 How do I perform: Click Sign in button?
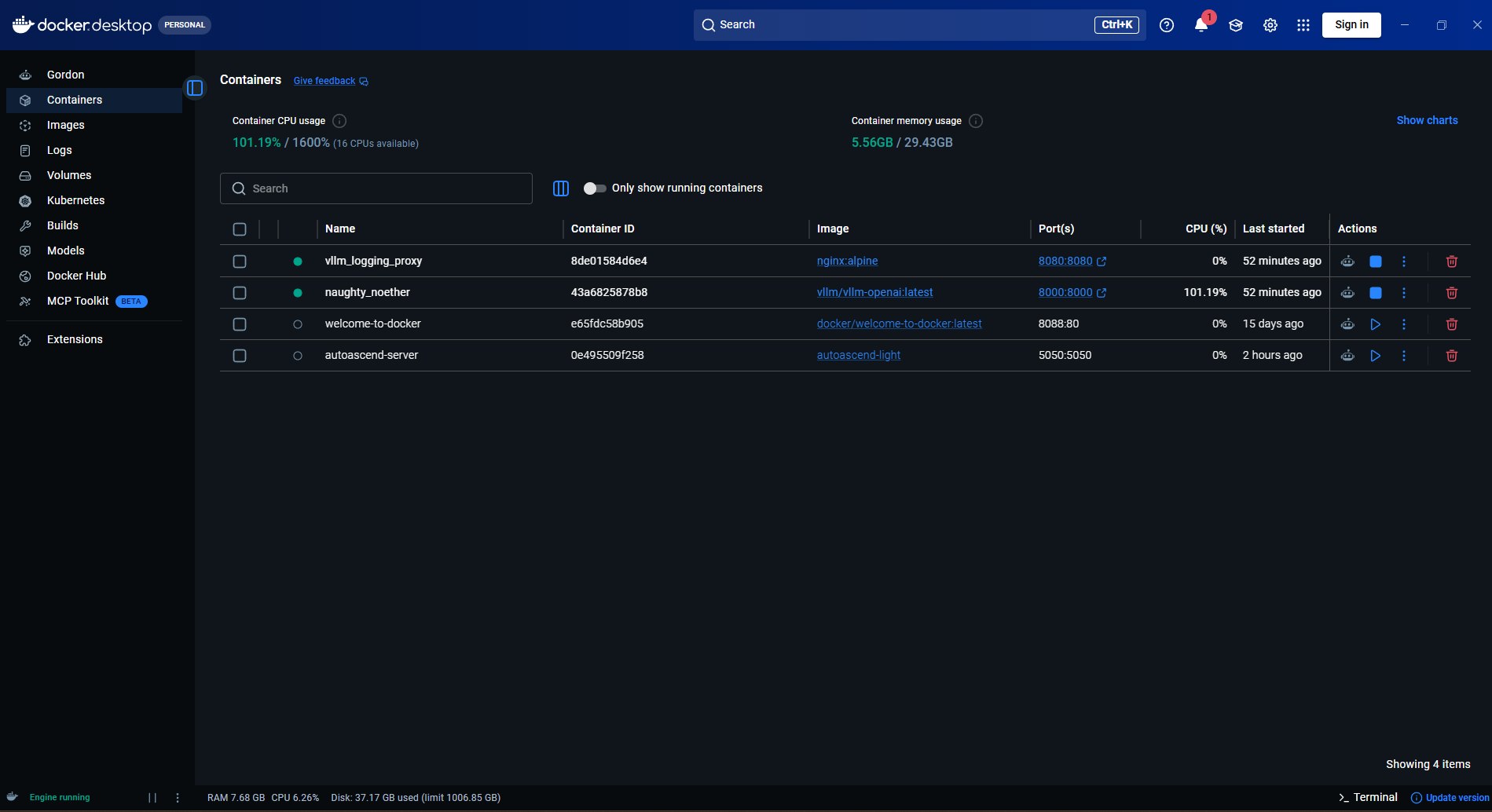pos(1351,24)
